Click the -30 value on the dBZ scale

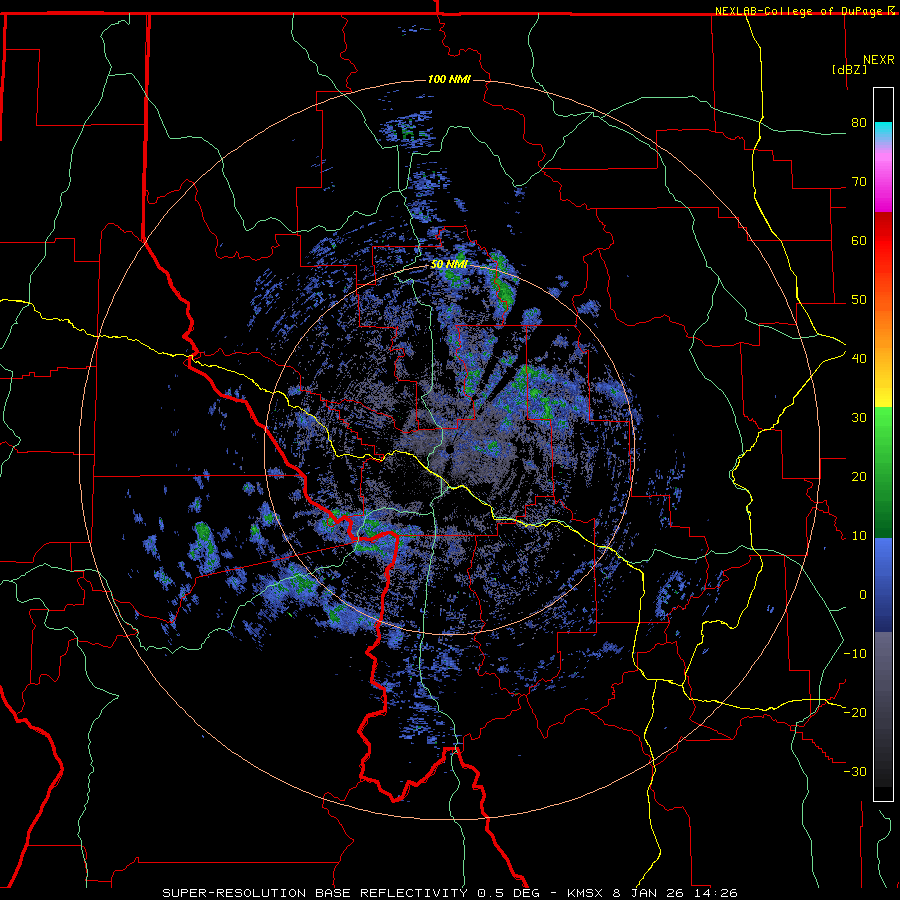(855, 771)
